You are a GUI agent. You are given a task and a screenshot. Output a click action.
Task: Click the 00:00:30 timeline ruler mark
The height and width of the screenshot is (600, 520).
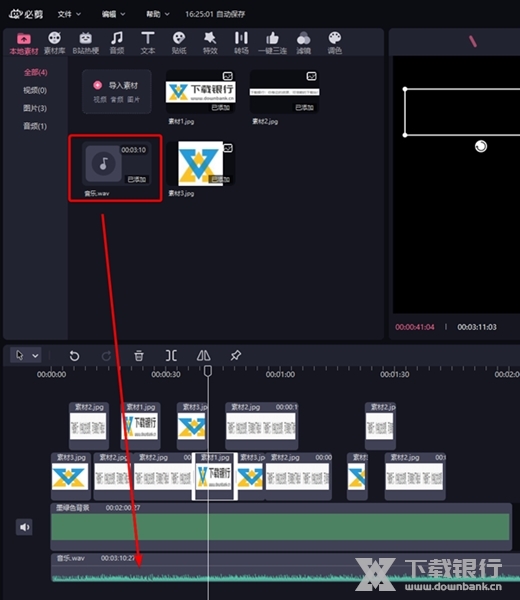click(x=166, y=374)
